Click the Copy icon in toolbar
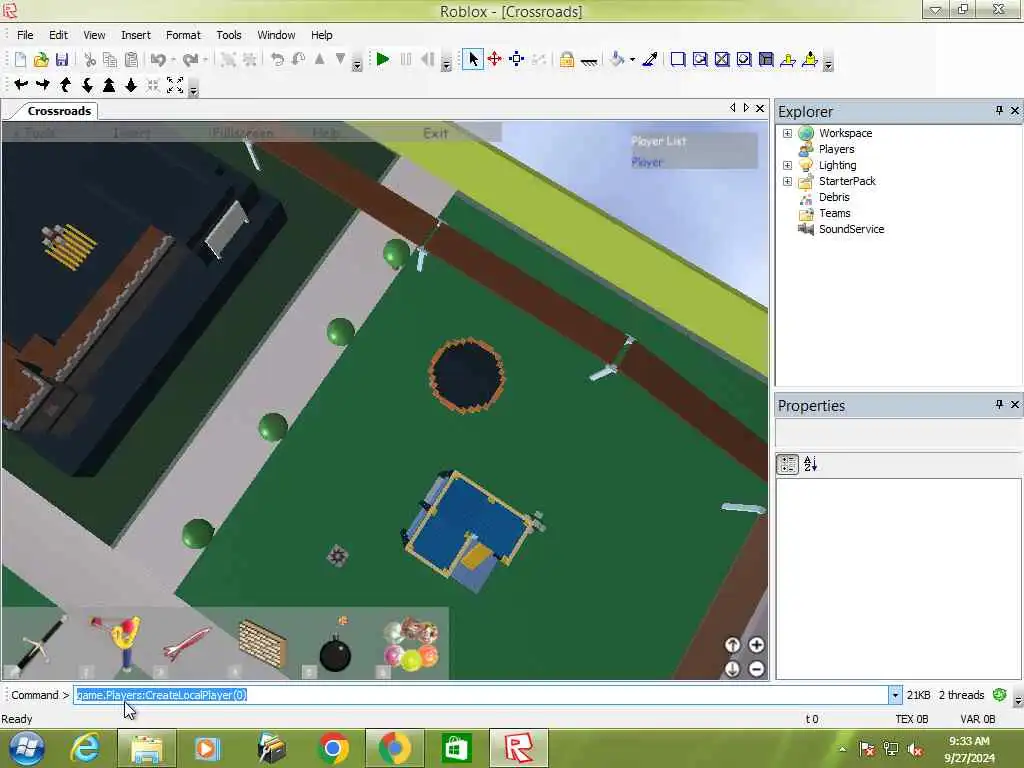Viewport: 1024px width, 768px height. (110, 59)
